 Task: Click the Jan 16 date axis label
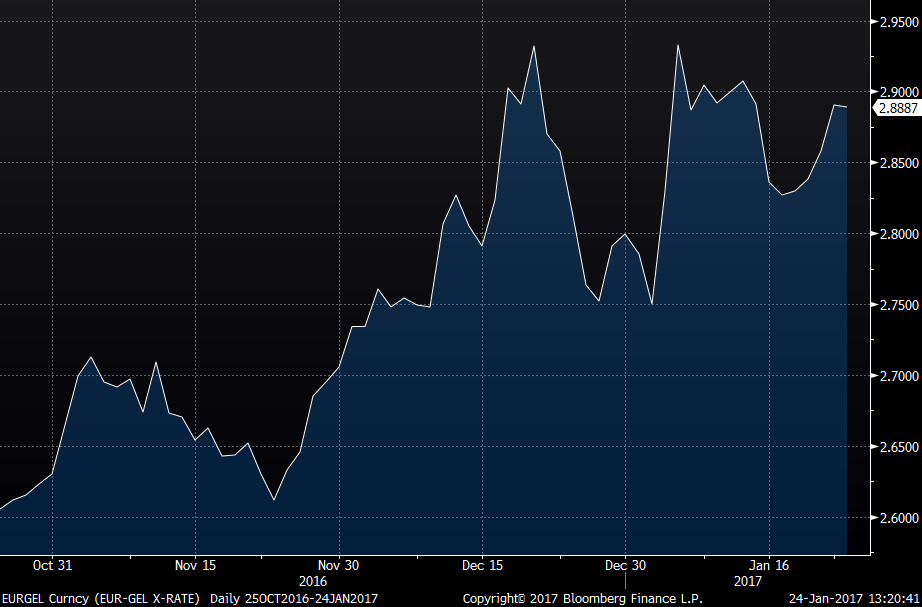click(x=768, y=565)
